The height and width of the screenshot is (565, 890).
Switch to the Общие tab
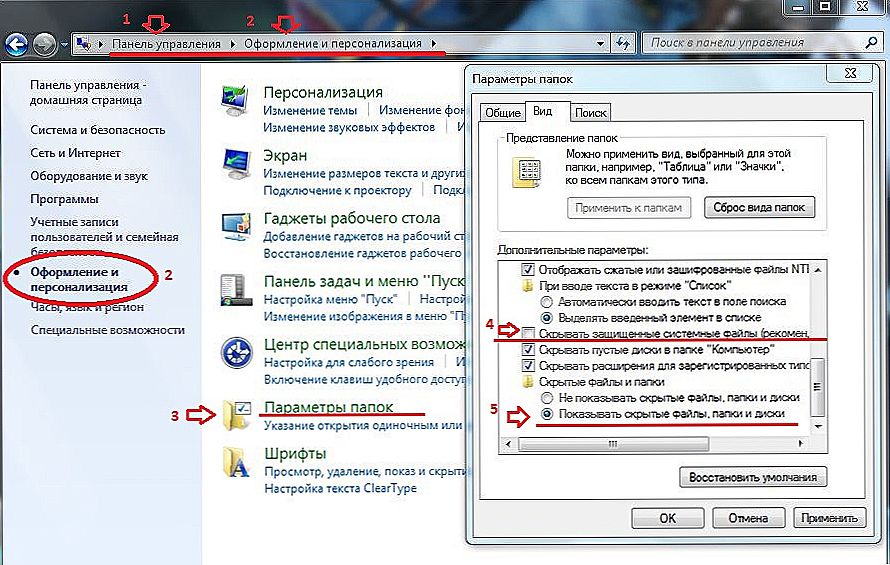click(x=502, y=112)
